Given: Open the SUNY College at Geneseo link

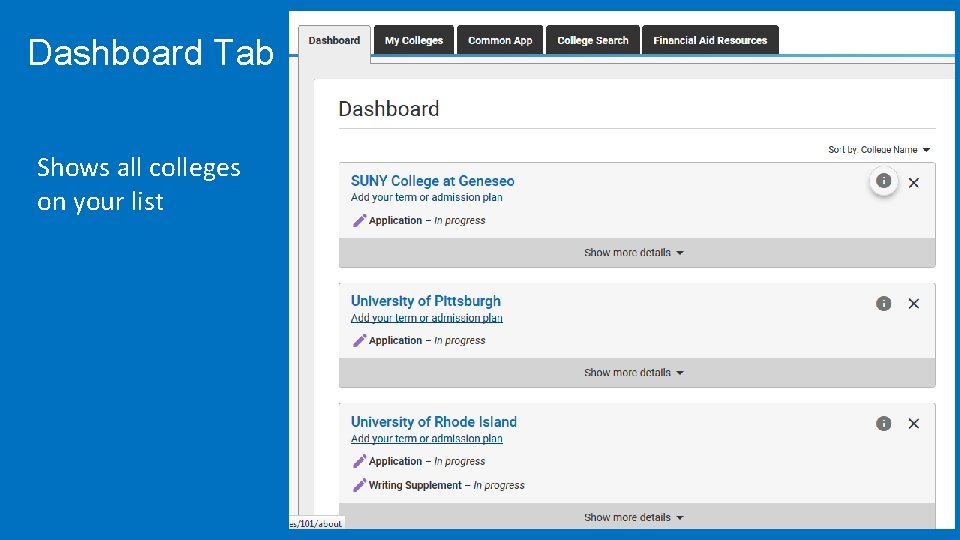Looking at the screenshot, I should click(x=432, y=181).
